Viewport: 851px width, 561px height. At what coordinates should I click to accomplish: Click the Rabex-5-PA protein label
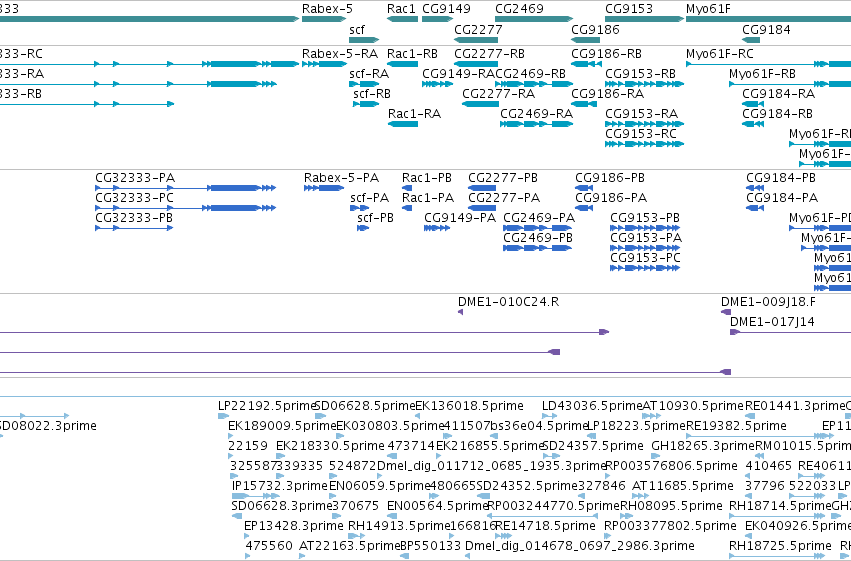pyautogui.click(x=341, y=178)
